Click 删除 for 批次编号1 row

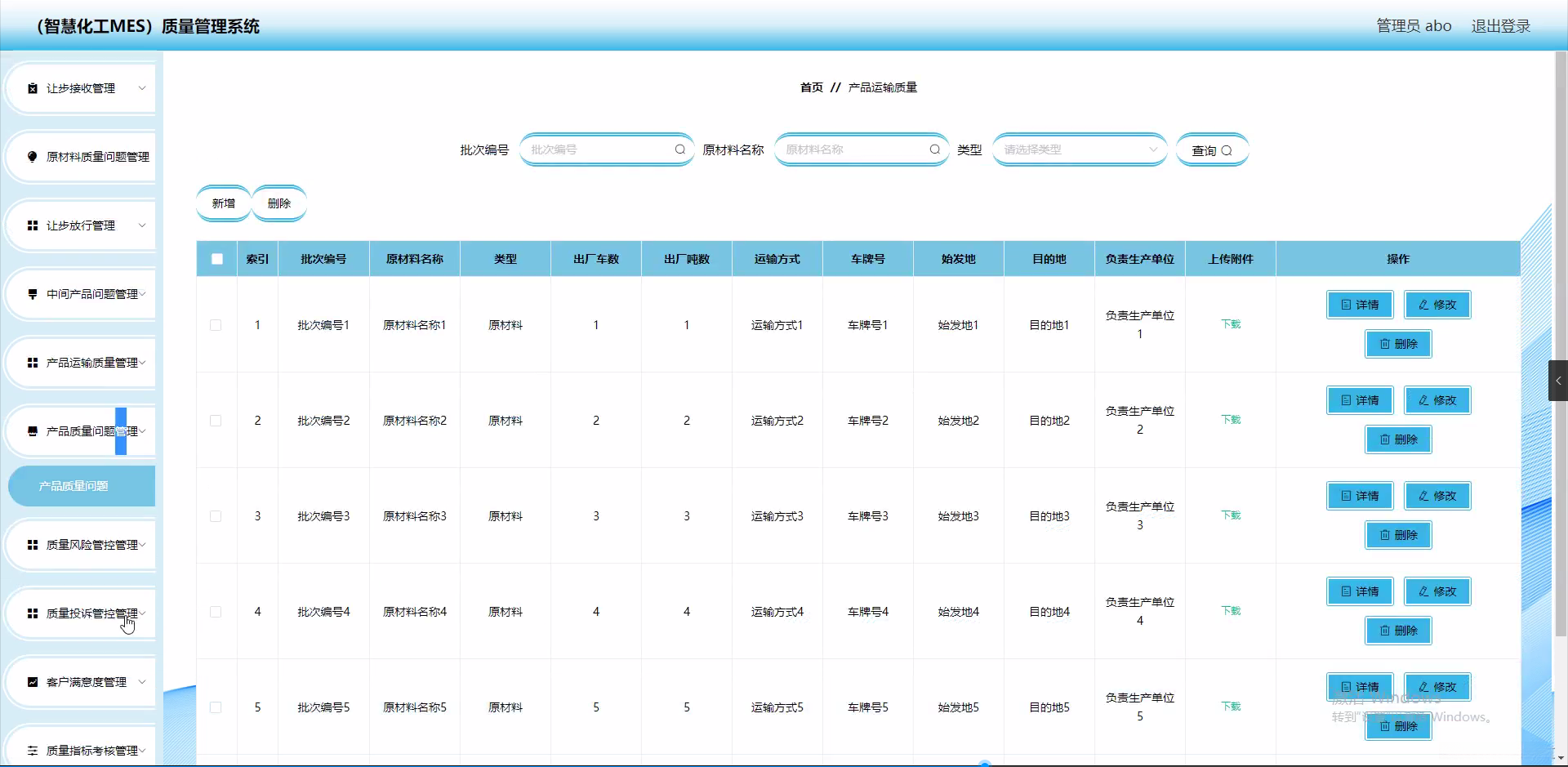click(x=1398, y=344)
